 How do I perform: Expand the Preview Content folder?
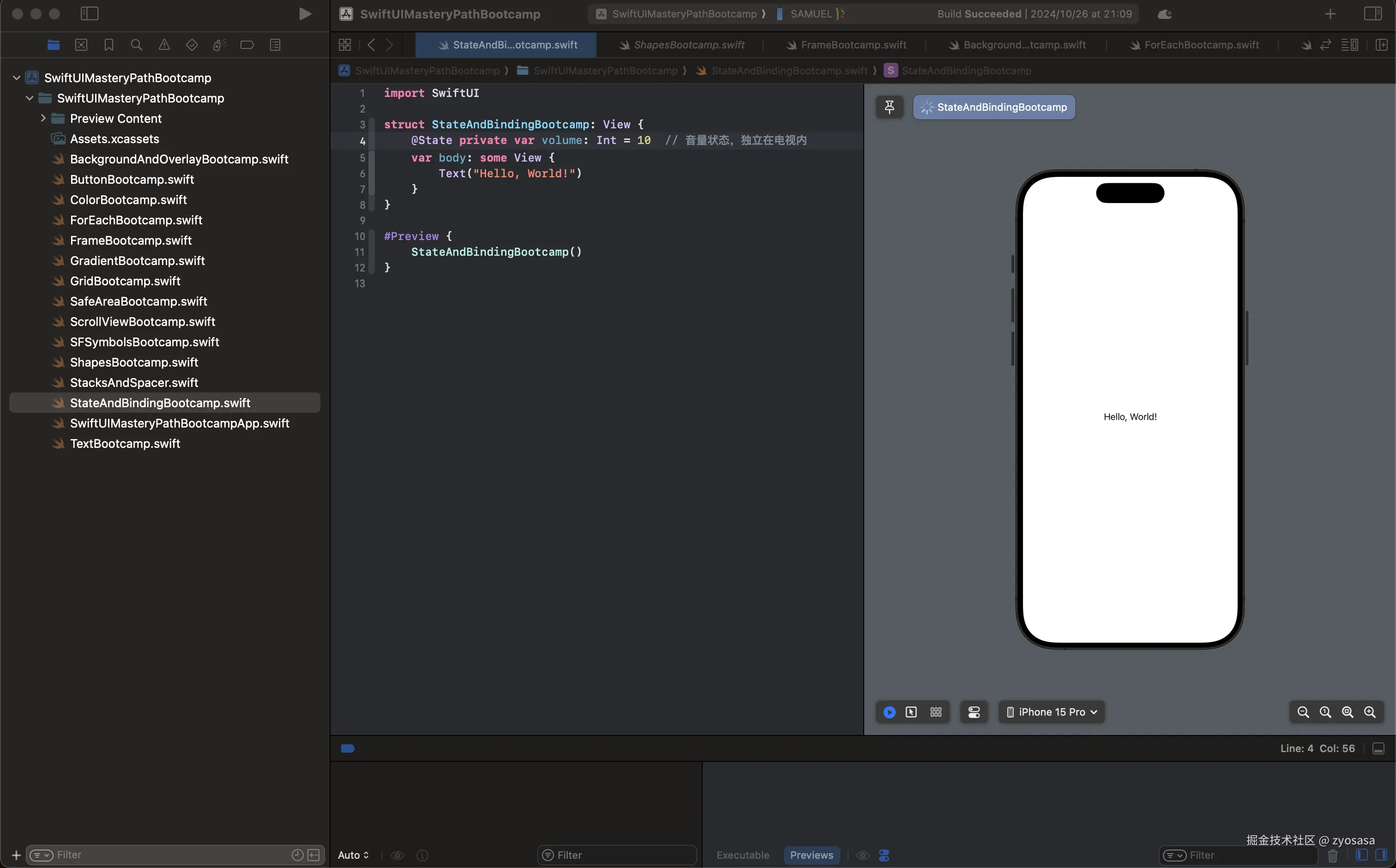43,118
